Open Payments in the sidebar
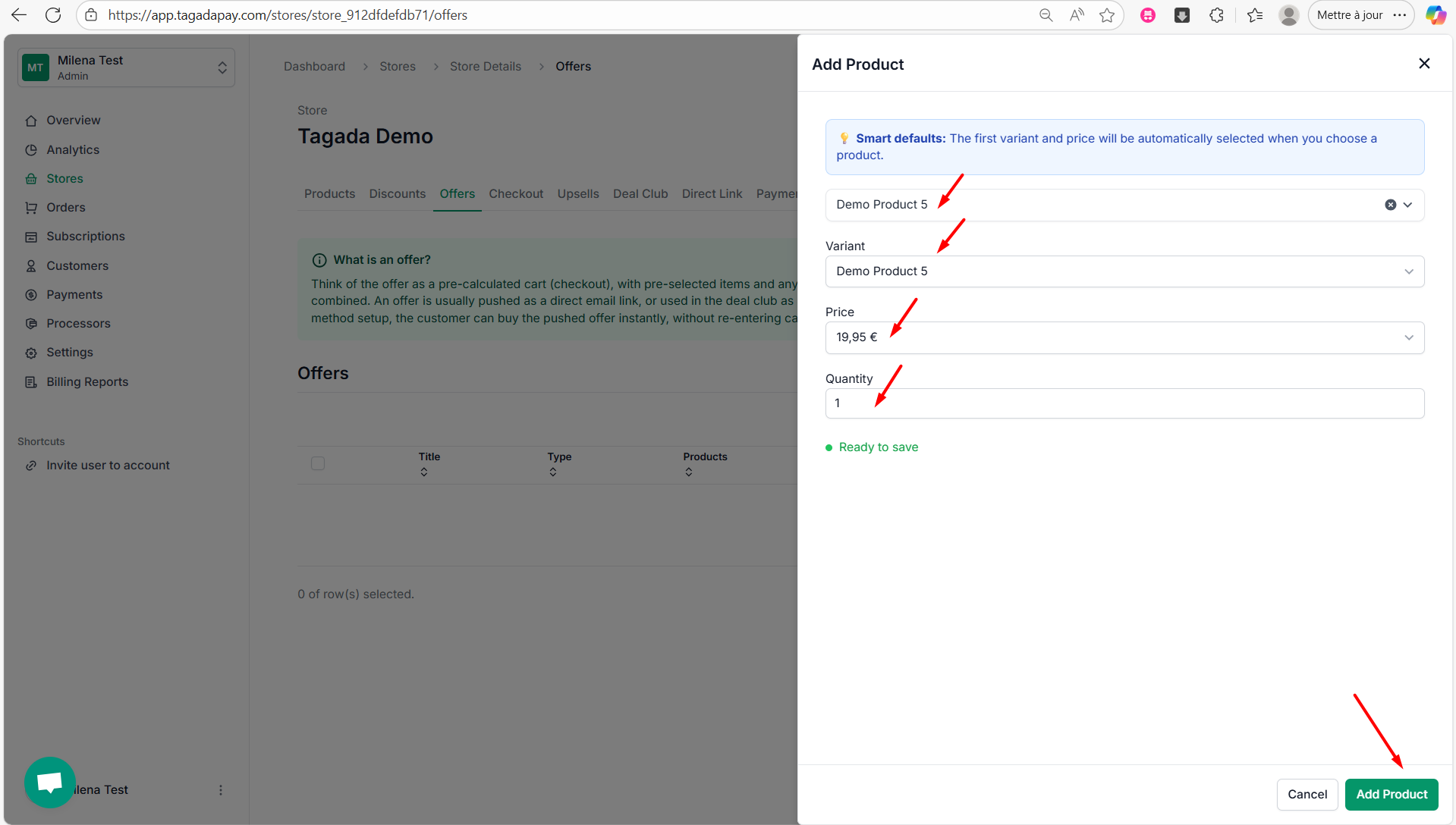This screenshot has height=825, width=1456. [x=74, y=295]
